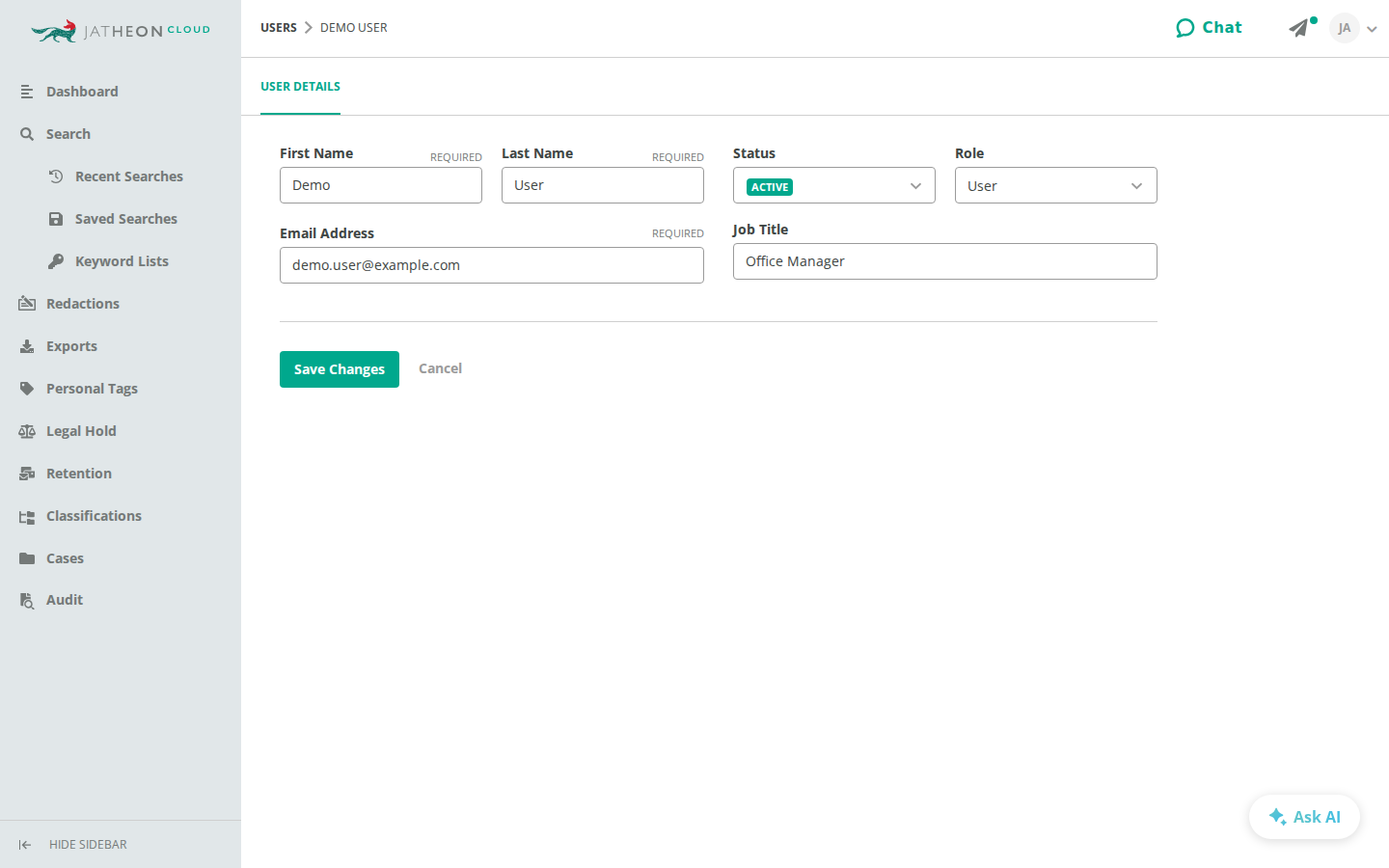Click the Legal Hold scales icon

click(x=27, y=431)
